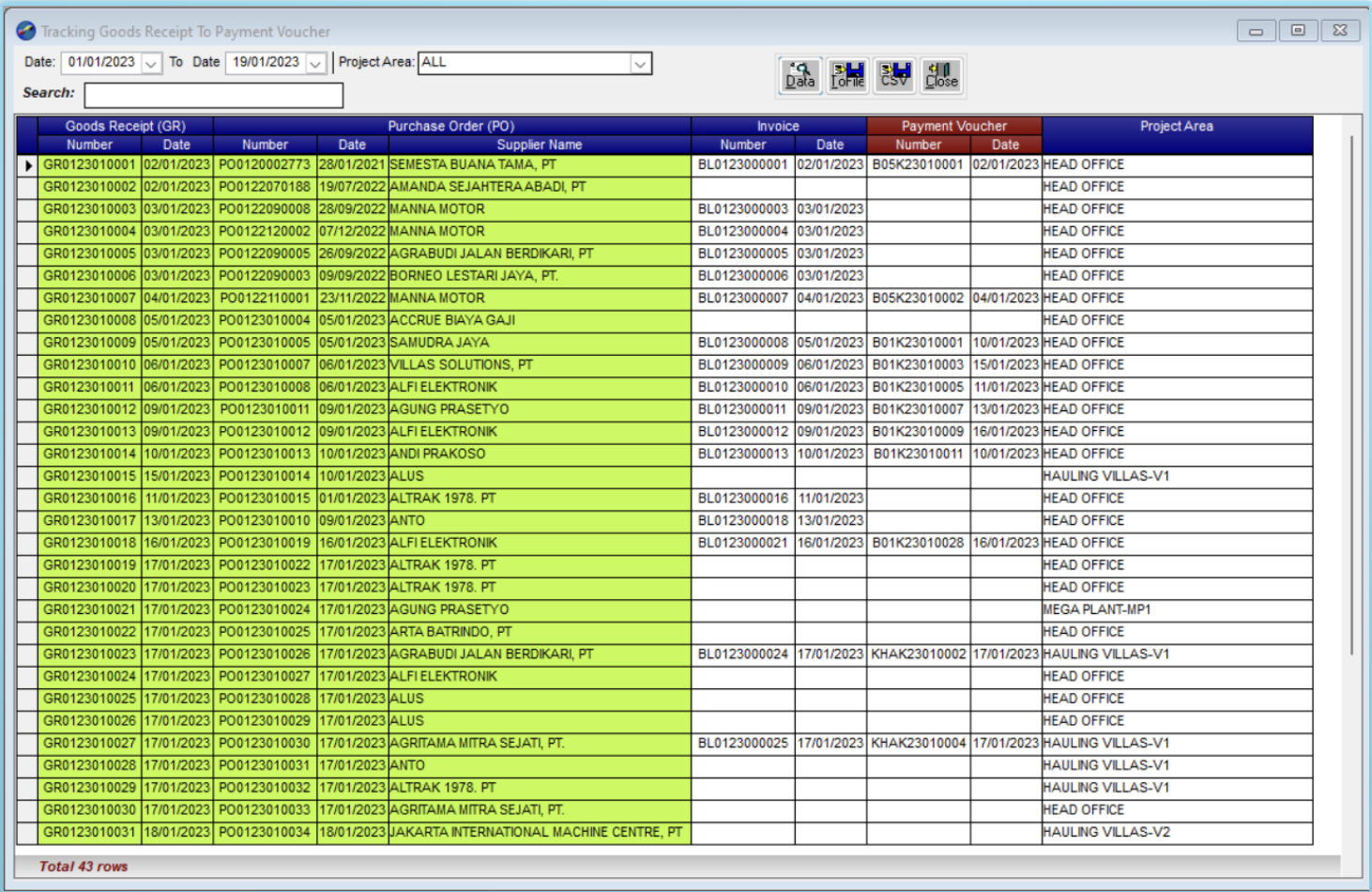The height and width of the screenshot is (892, 1372).
Task: Select invoice number BL0123000025
Action: click(x=743, y=743)
